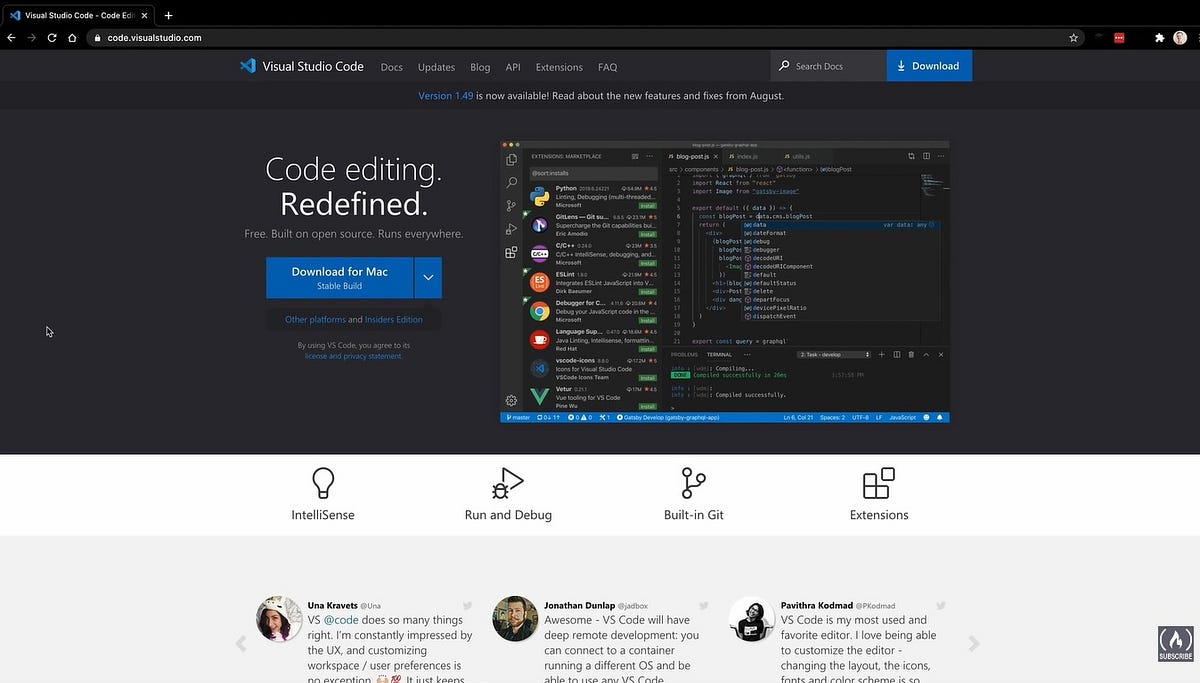Click the blue Download button in the header
The width and height of the screenshot is (1200, 683).
point(928,65)
